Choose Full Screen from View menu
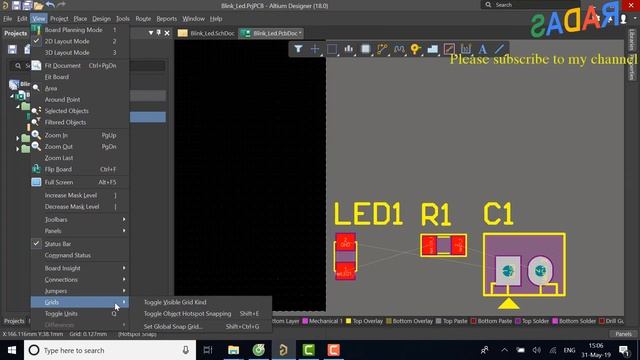This screenshot has height=360, width=640. (80, 182)
